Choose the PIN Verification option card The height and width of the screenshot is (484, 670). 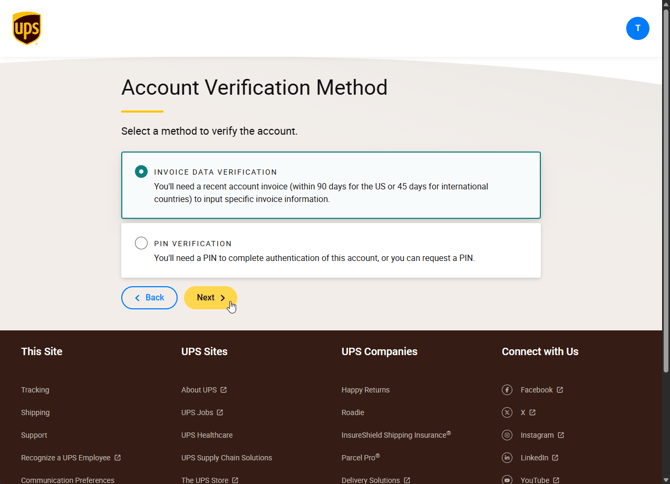click(331, 251)
